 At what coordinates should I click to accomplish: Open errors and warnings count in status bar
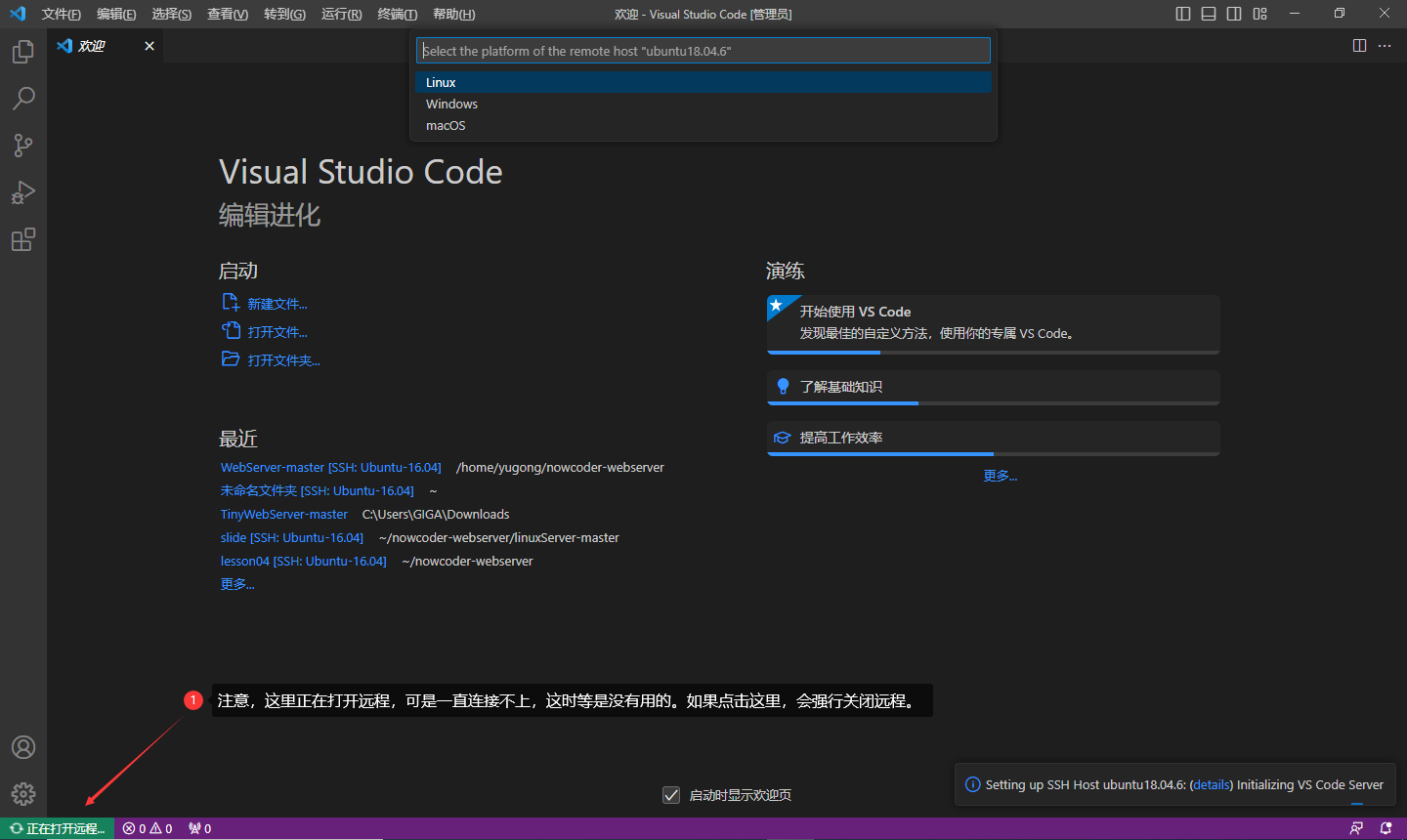[148, 828]
